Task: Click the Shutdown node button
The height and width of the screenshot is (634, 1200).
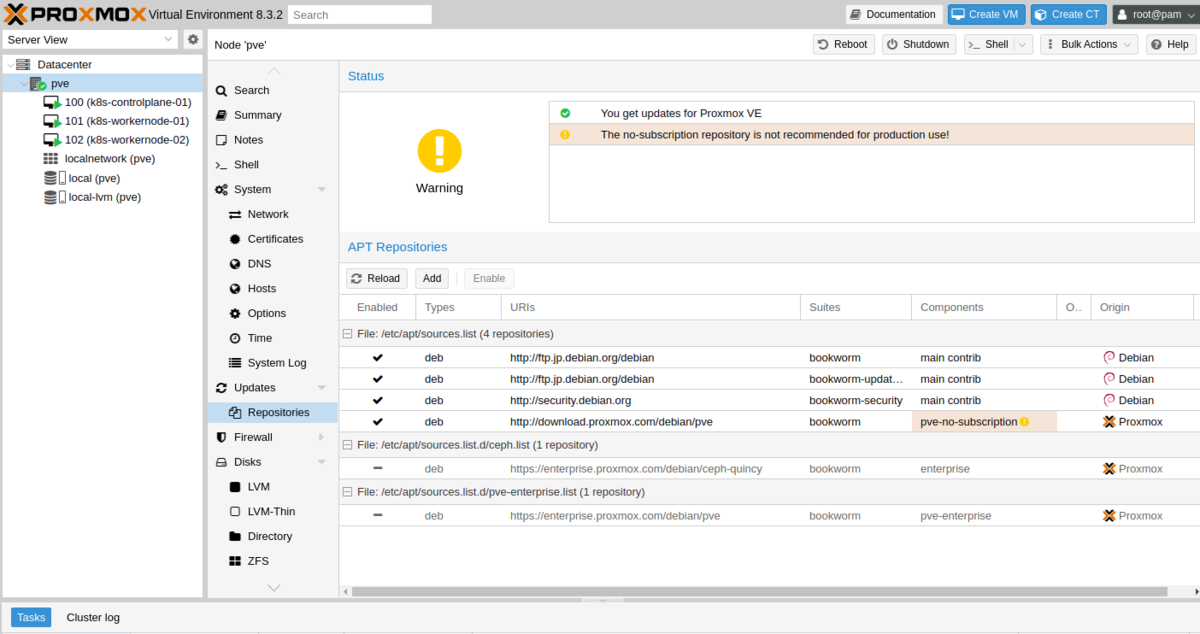Action: click(x=918, y=44)
